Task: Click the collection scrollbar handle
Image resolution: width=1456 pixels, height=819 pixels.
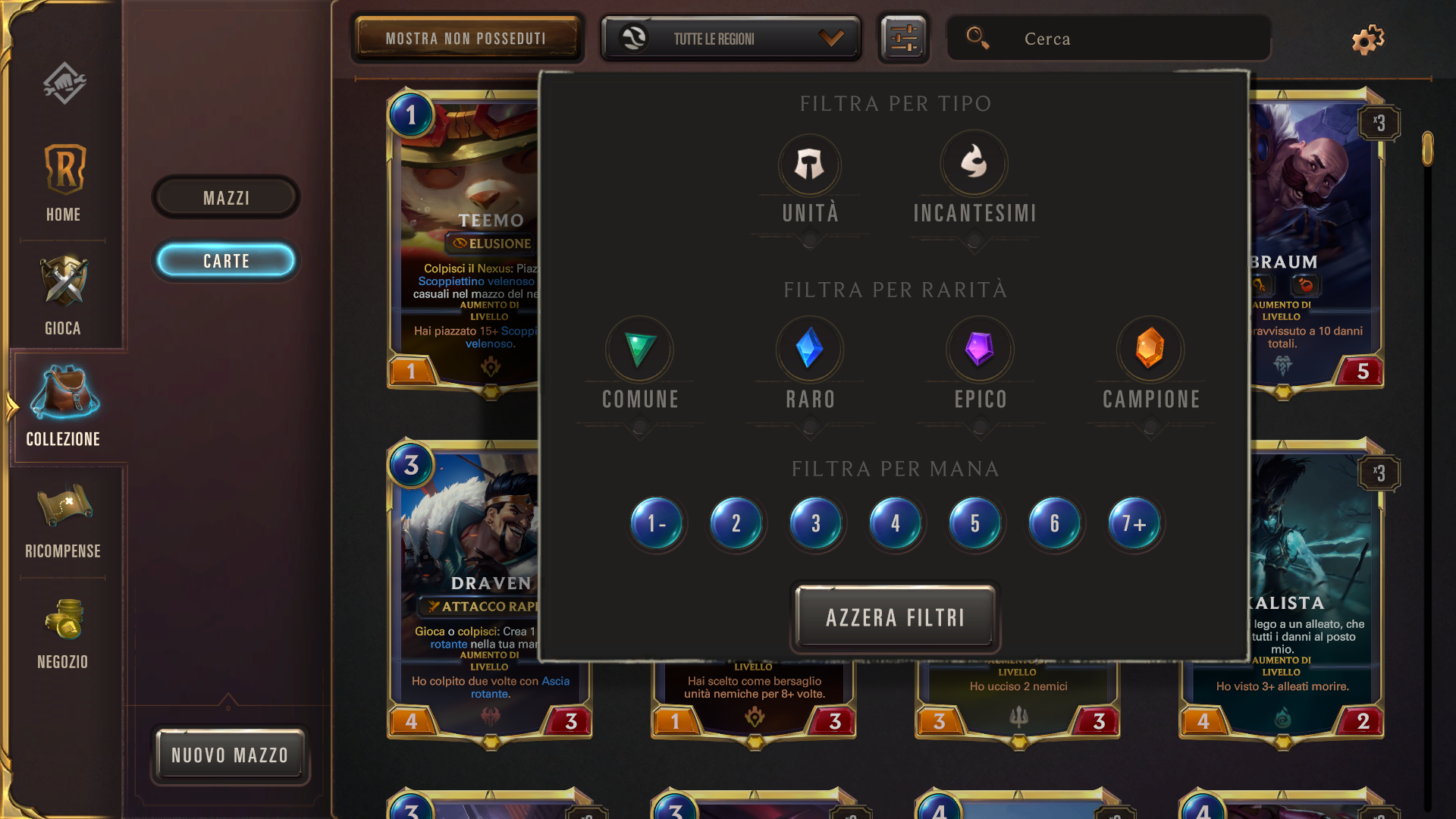Action: tap(1428, 149)
